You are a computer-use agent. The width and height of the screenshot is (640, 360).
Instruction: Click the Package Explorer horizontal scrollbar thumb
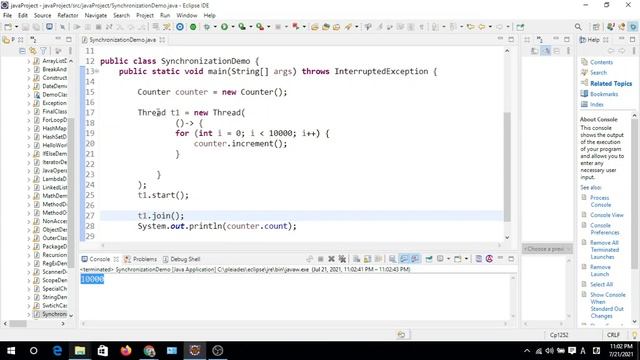[18, 324]
